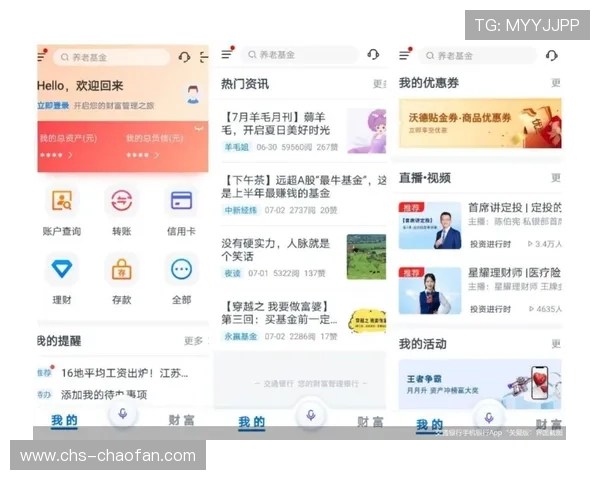
Task: Tap the 羊毛姐 source tag
Action: [236, 147]
